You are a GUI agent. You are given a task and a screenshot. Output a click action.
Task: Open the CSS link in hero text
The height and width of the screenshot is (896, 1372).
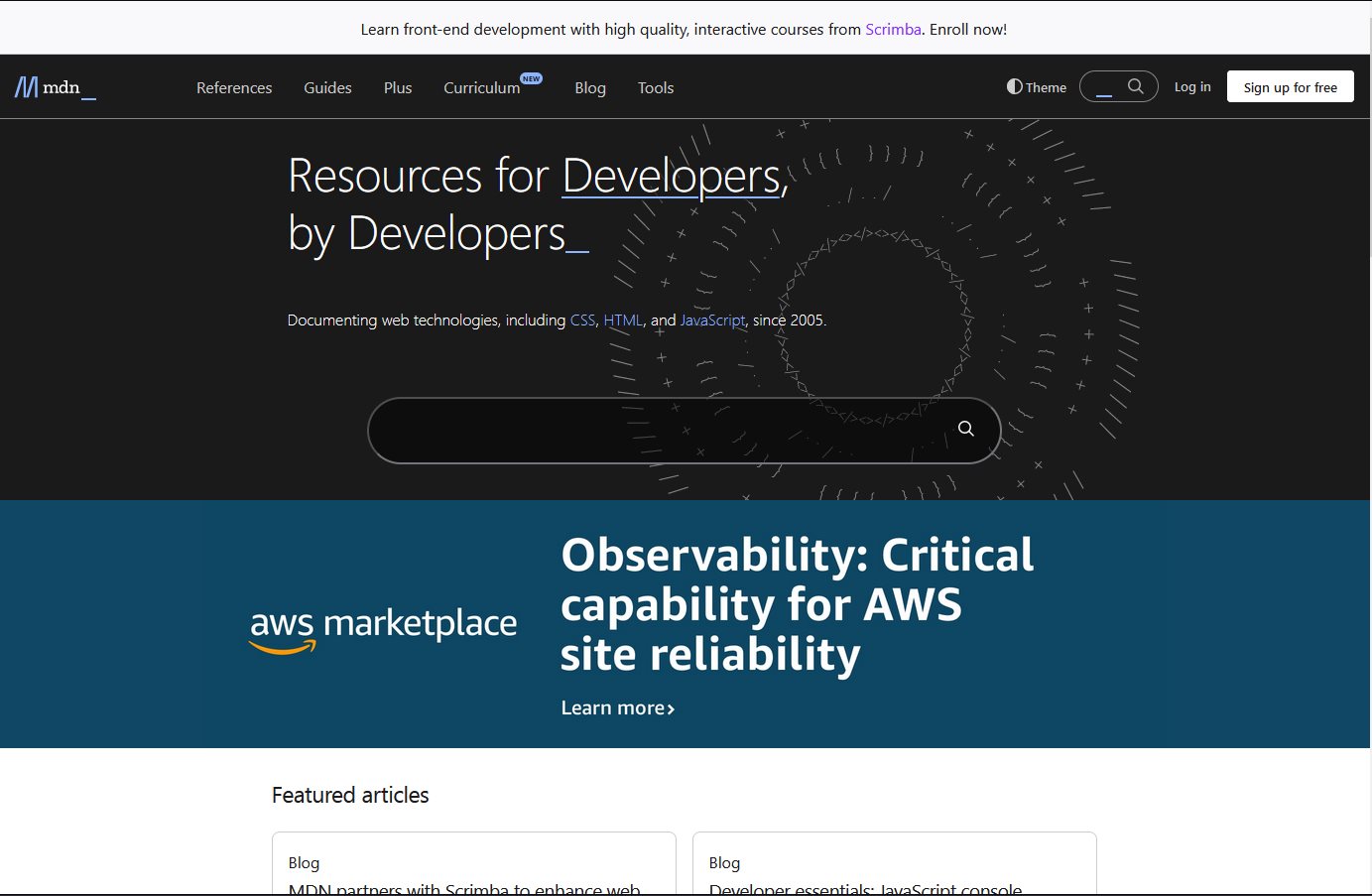pyautogui.click(x=582, y=320)
